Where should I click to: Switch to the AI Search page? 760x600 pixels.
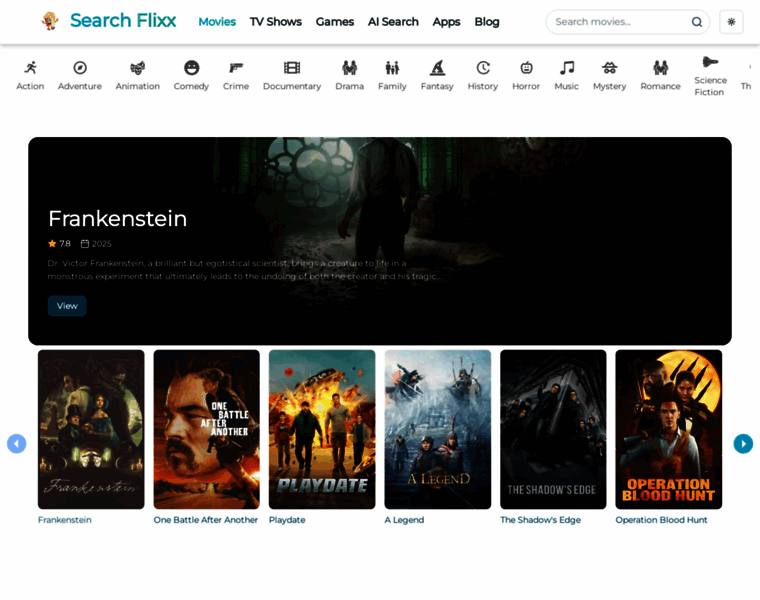393,22
